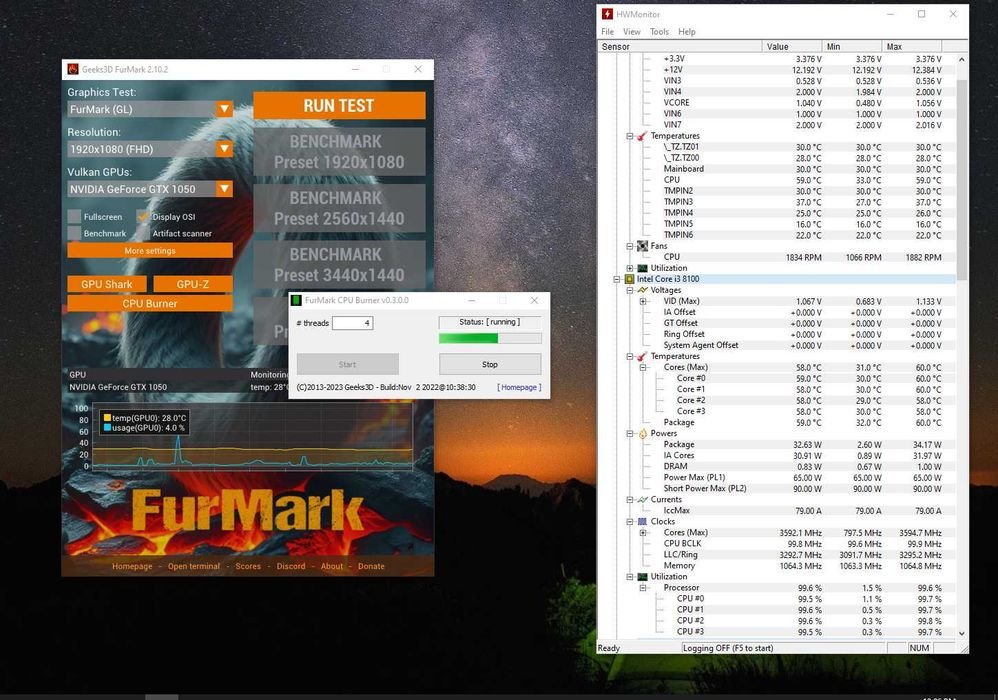This screenshot has width=998, height=700.
Task: Click the fan icon beside Fans in HWMonitor
Action: pyautogui.click(x=642, y=246)
